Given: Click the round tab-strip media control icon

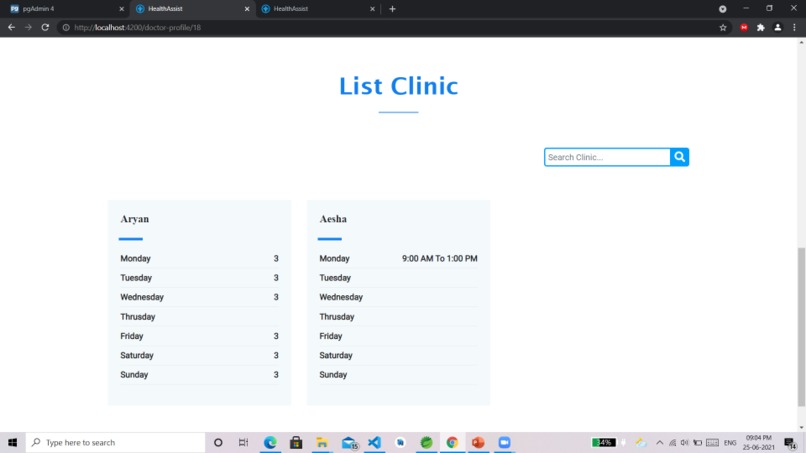Looking at the screenshot, I should point(722,9).
